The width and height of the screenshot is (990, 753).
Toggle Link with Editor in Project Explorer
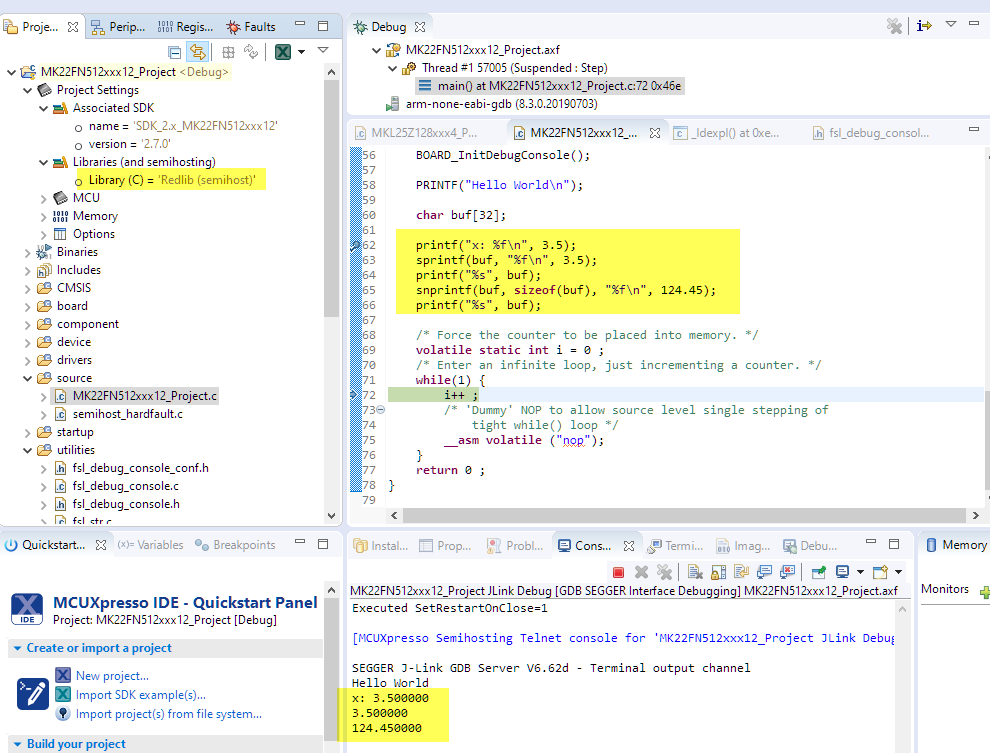pos(198,52)
